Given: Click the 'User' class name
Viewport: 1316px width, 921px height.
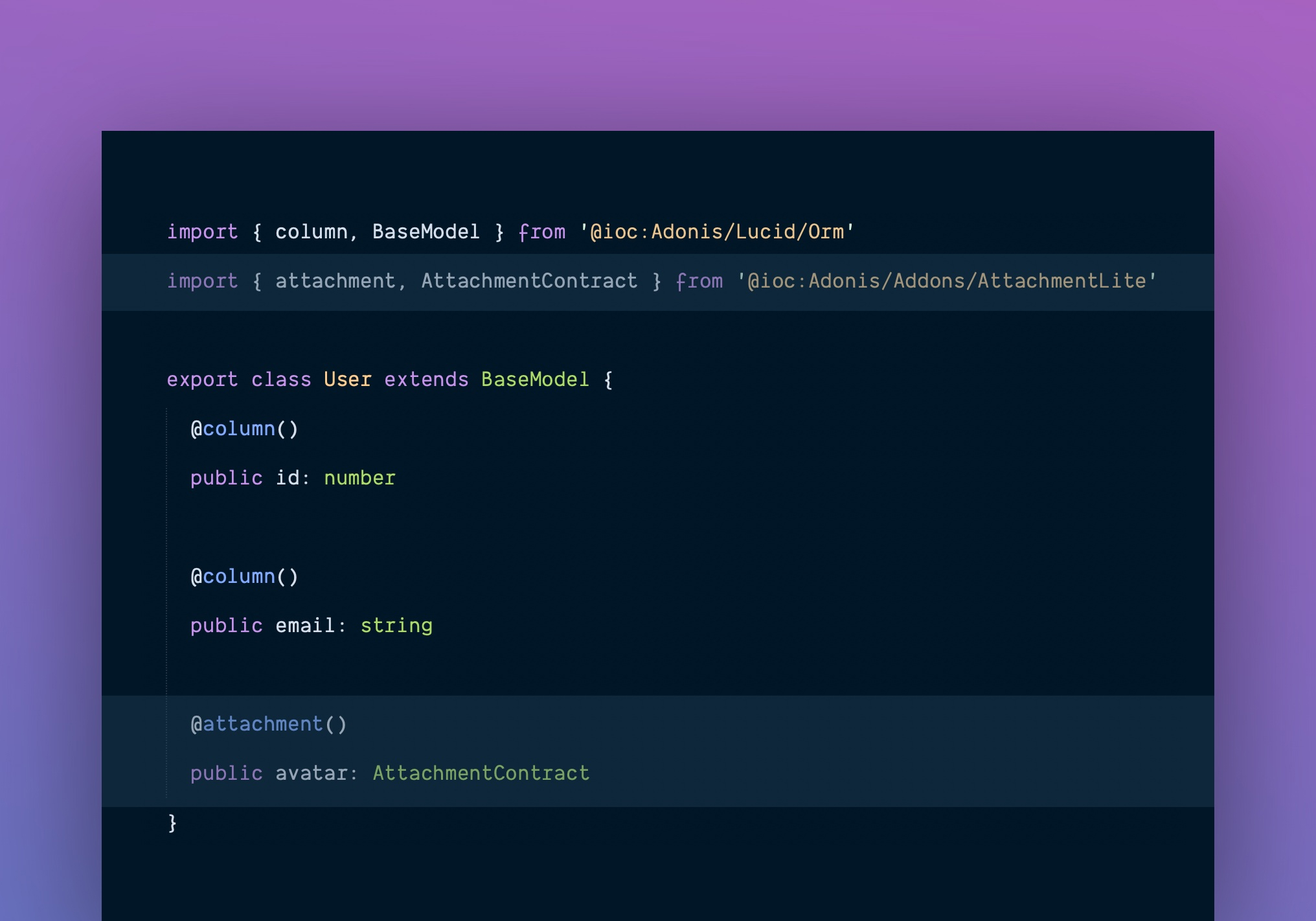Looking at the screenshot, I should click(347, 380).
